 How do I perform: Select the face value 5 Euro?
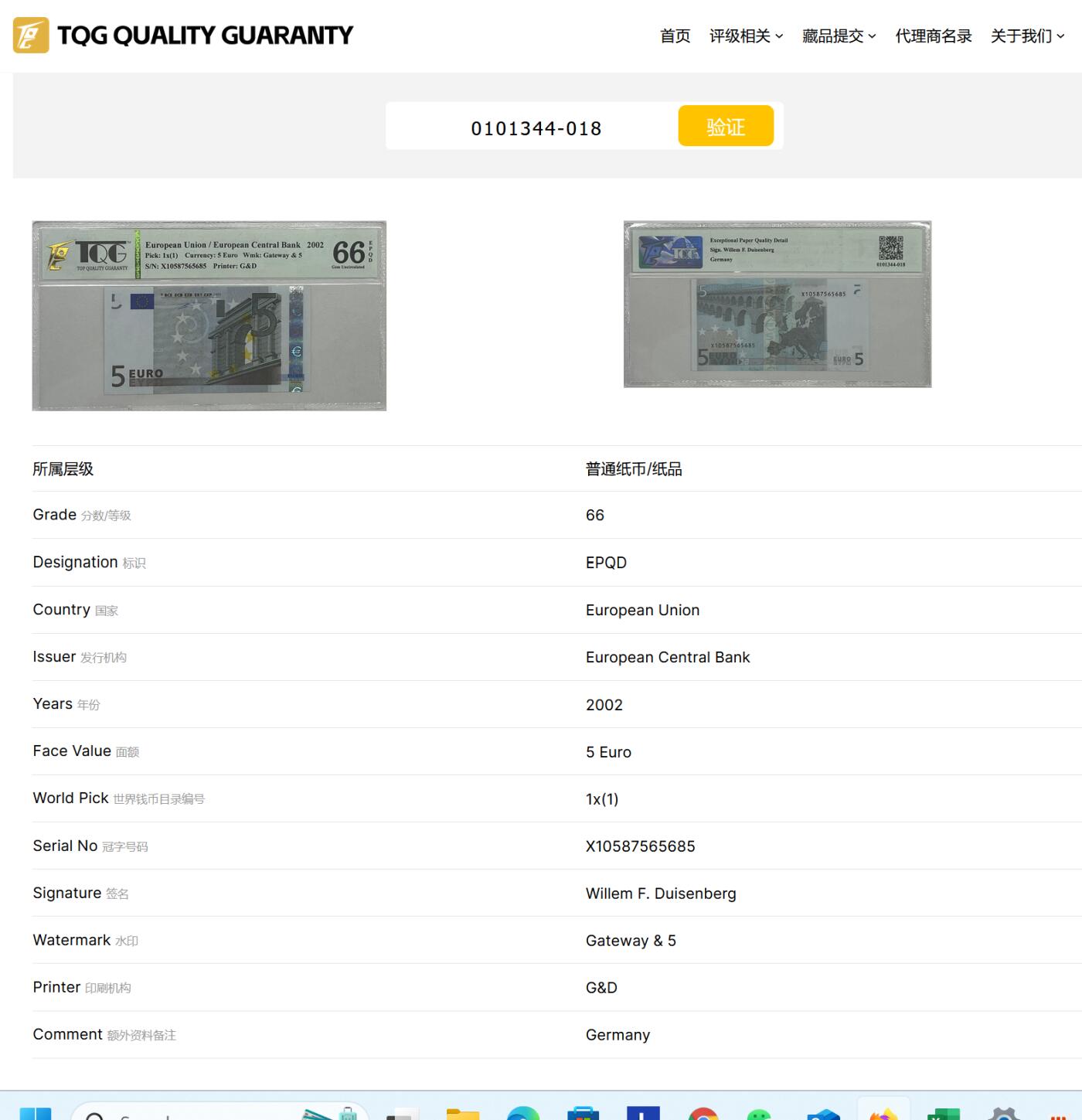click(608, 752)
